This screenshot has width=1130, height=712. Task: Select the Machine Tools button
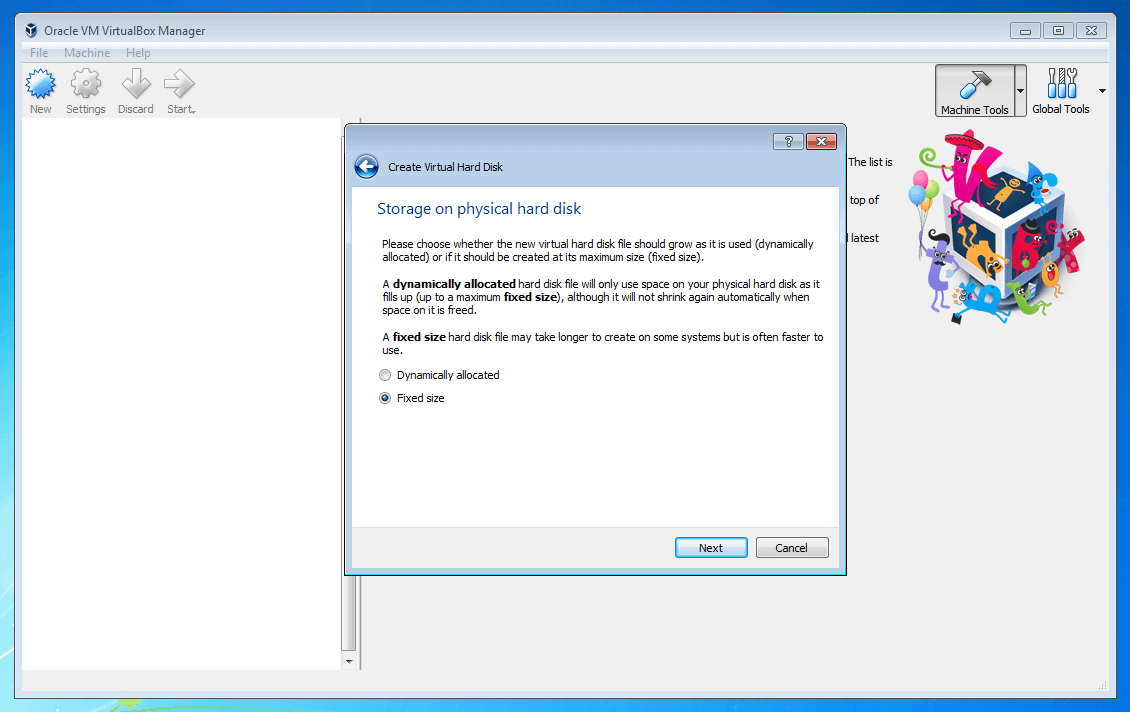click(x=974, y=91)
